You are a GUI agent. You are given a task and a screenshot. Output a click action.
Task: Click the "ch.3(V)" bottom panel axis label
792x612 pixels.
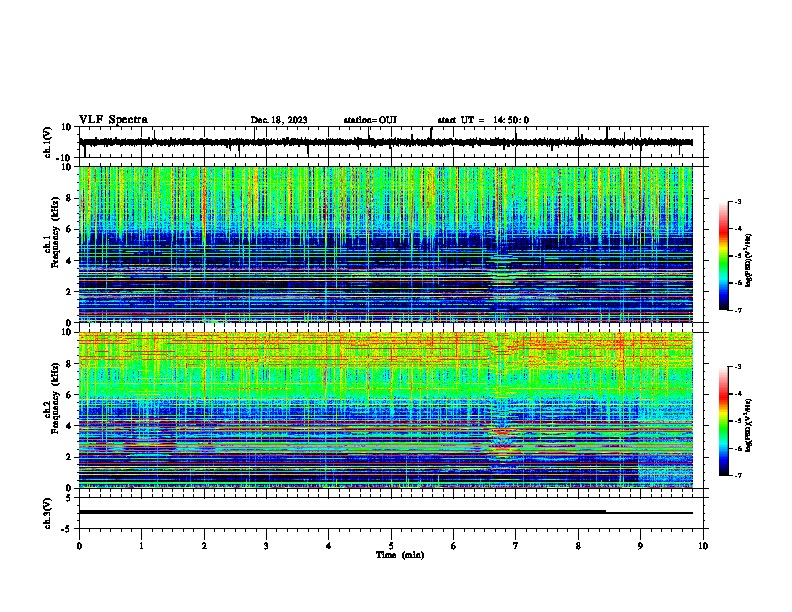click(48, 513)
